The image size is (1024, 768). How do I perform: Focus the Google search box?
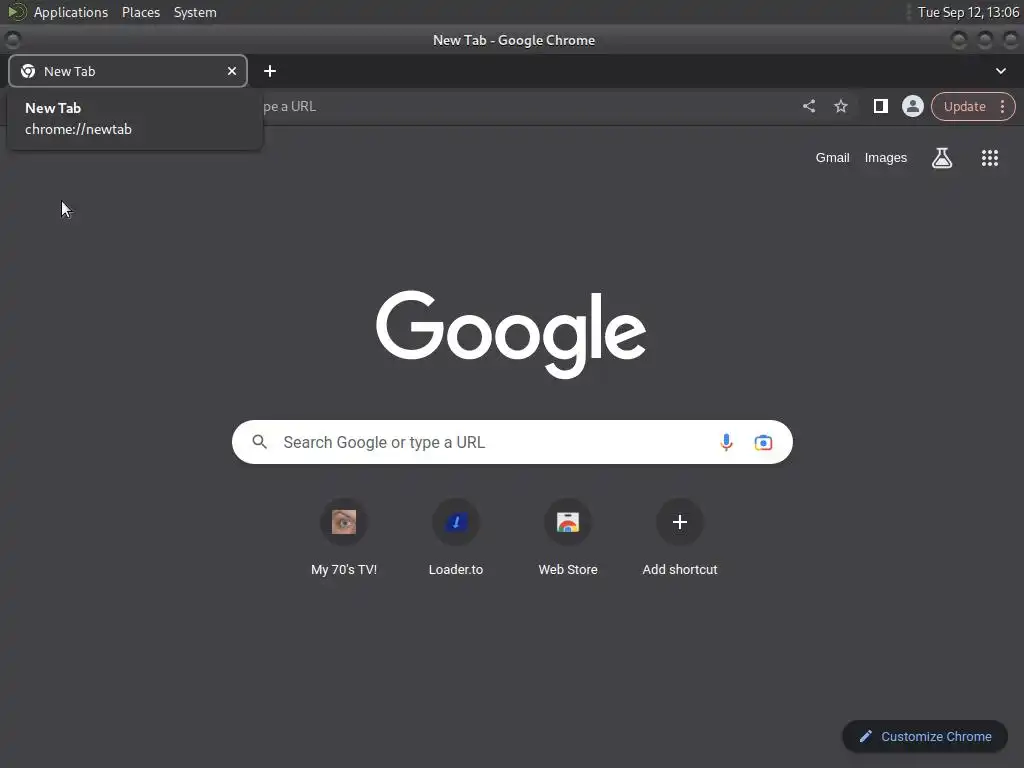pyautogui.click(x=512, y=442)
